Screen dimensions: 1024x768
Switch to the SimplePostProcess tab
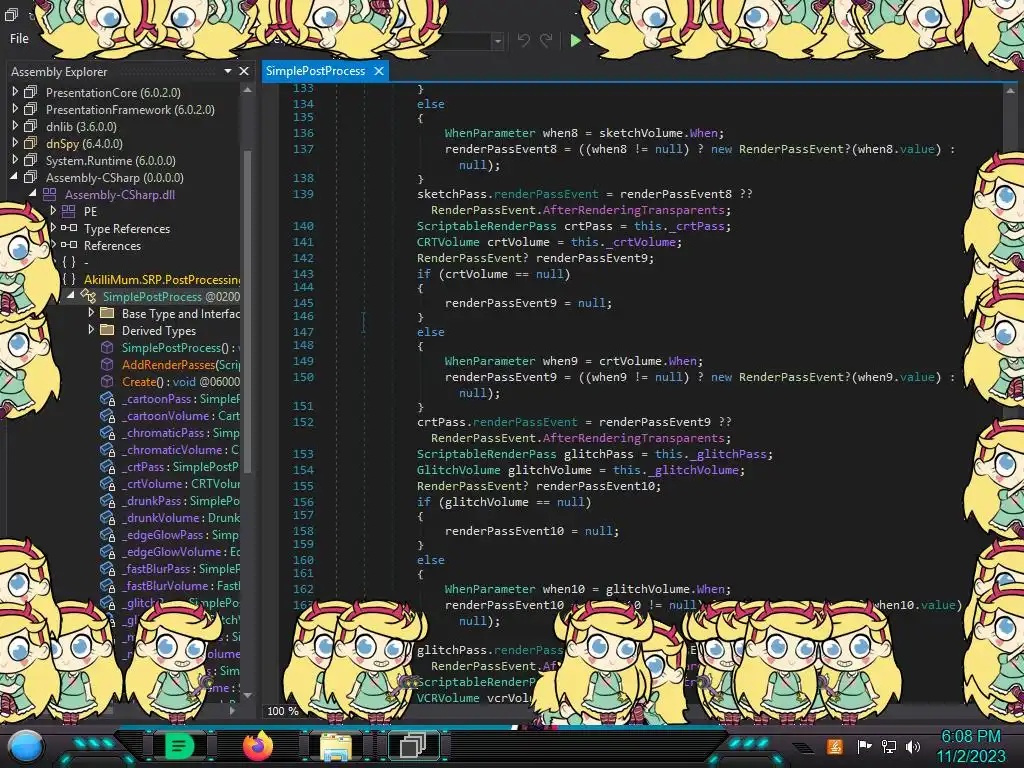315,71
